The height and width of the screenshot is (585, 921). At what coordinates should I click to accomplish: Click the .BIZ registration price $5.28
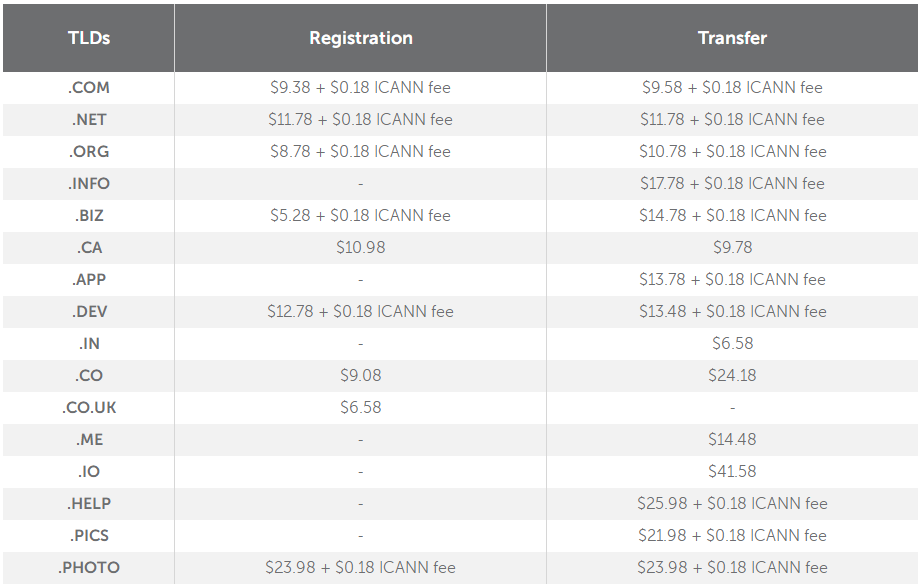(x=360, y=215)
